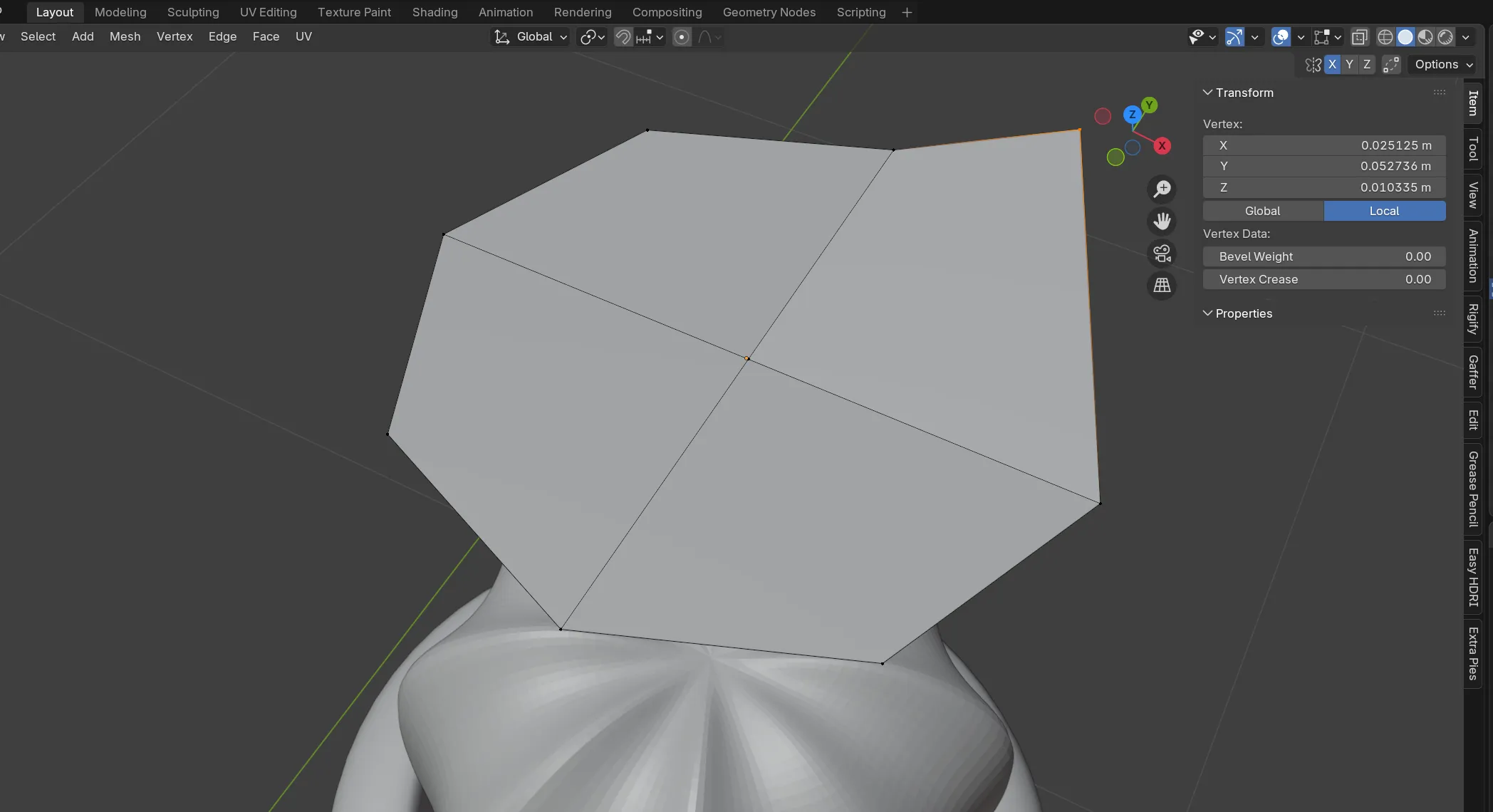Open the Rigify sidebar tab
Image resolution: width=1493 pixels, height=812 pixels.
pyautogui.click(x=1472, y=318)
